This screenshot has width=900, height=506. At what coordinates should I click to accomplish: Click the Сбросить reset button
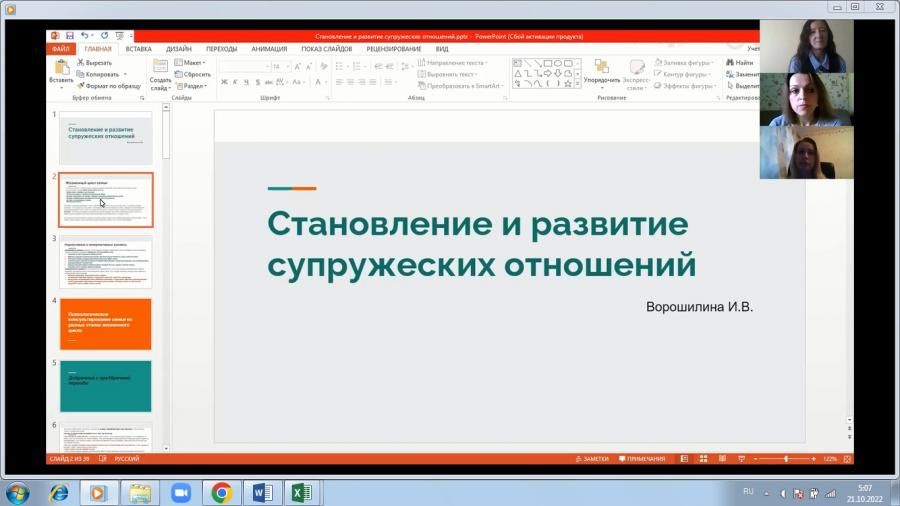coord(193,75)
